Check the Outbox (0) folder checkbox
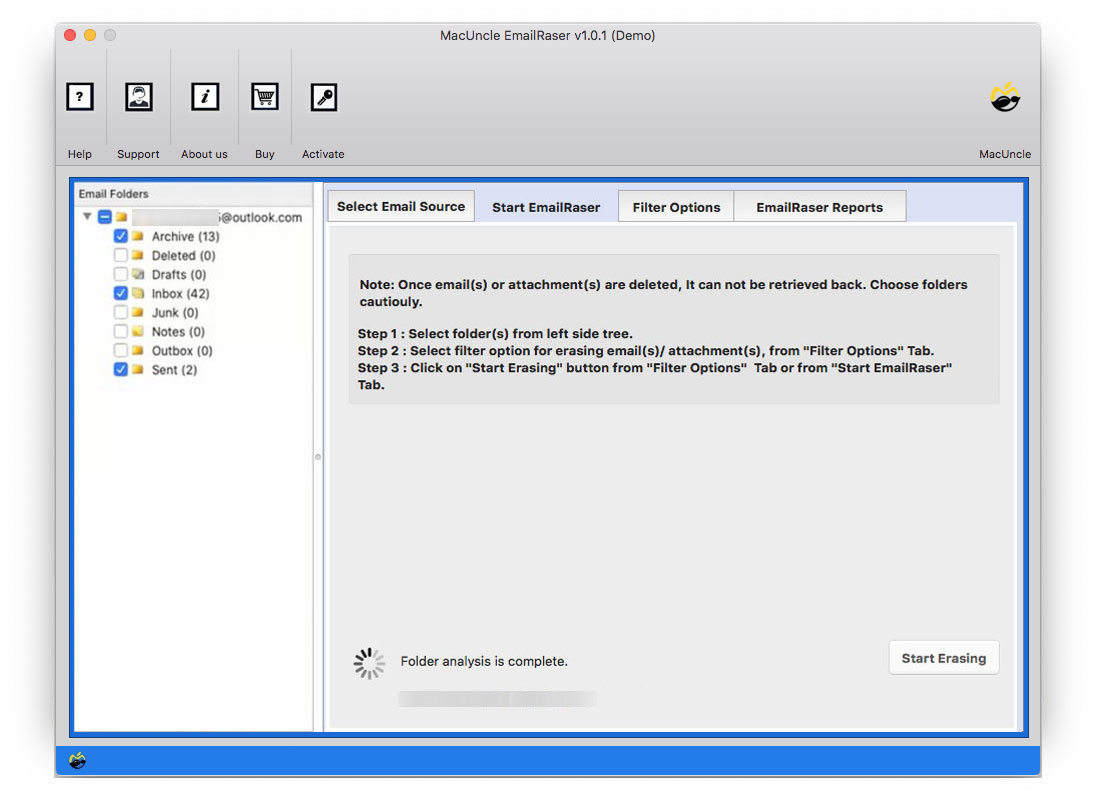The width and height of the screenshot is (1096, 799). [120, 350]
